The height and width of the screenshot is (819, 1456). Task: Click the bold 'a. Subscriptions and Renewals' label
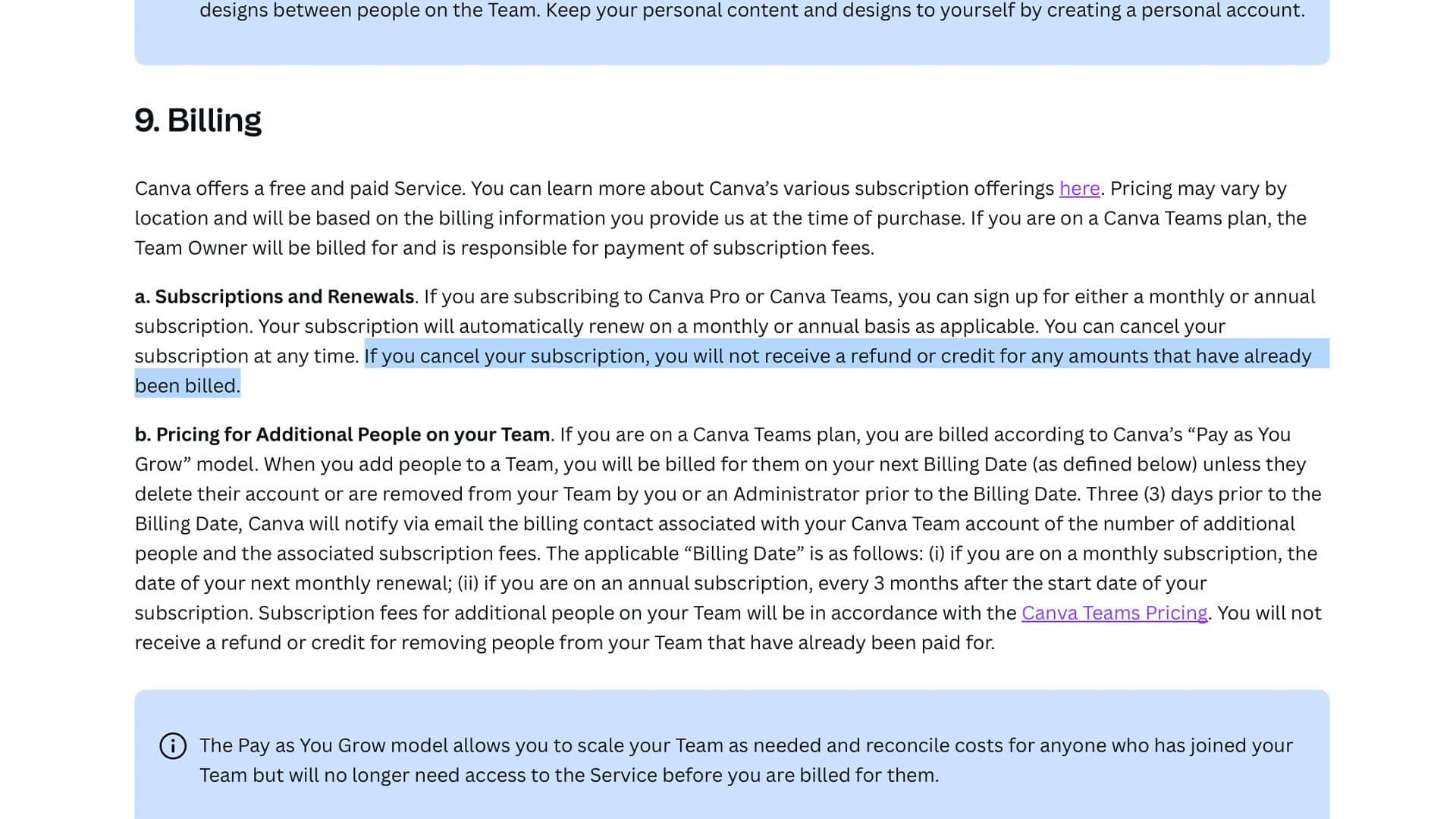(275, 297)
